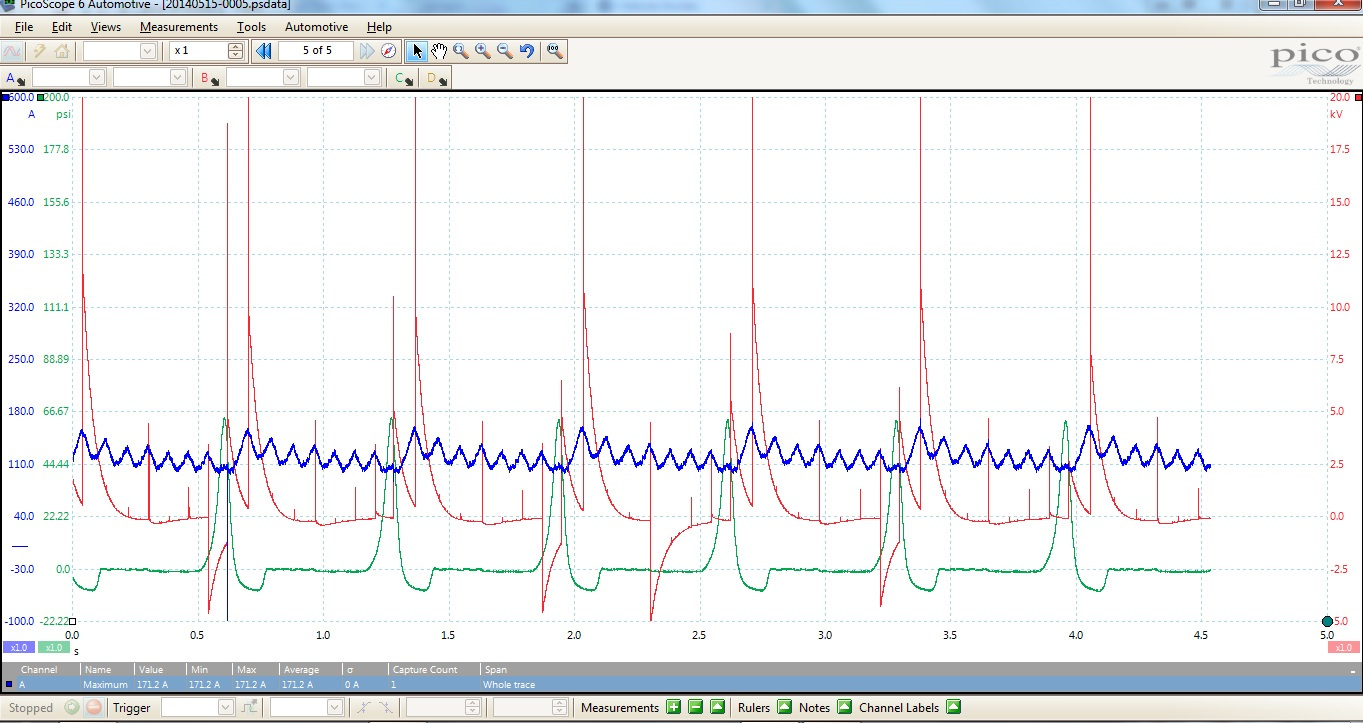The width and height of the screenshot is (1363, 723).
Task: Add a measurement with the plus button
Action: pyautogui.click(x=673, y=708)
